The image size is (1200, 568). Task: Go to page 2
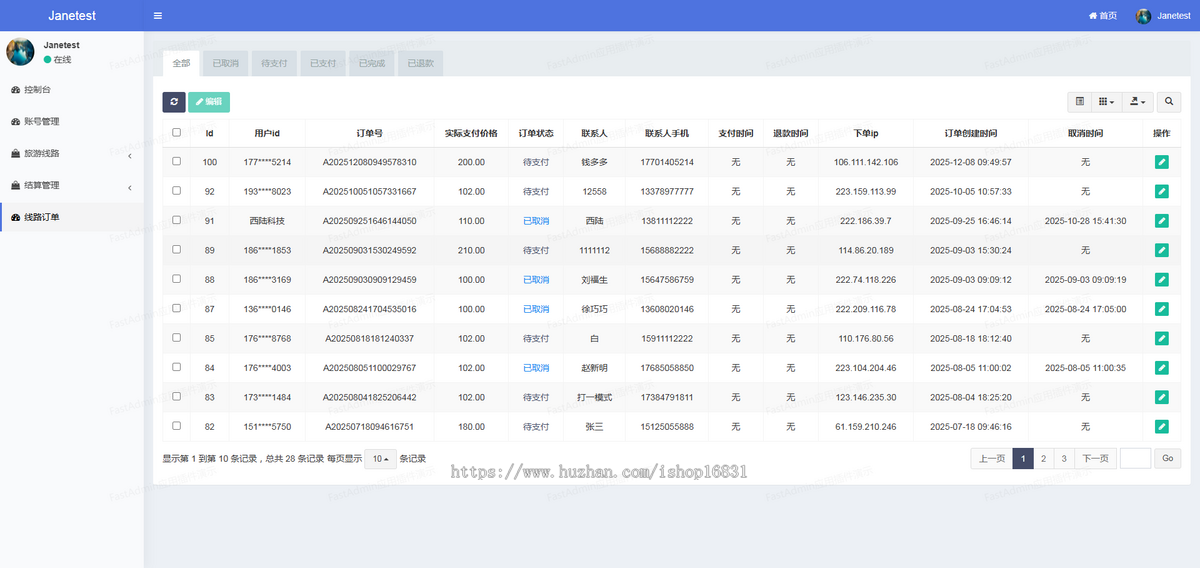pos(1044,459)
